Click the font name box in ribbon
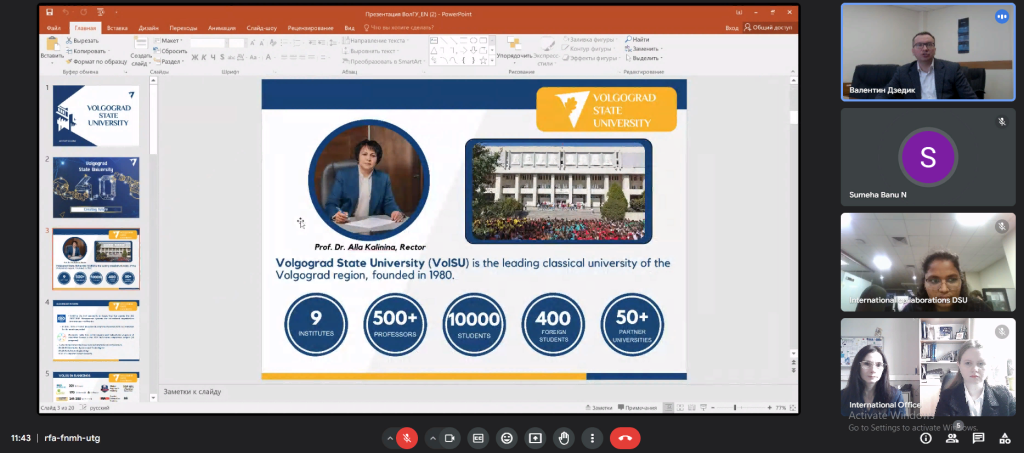 tap(207, 43)
